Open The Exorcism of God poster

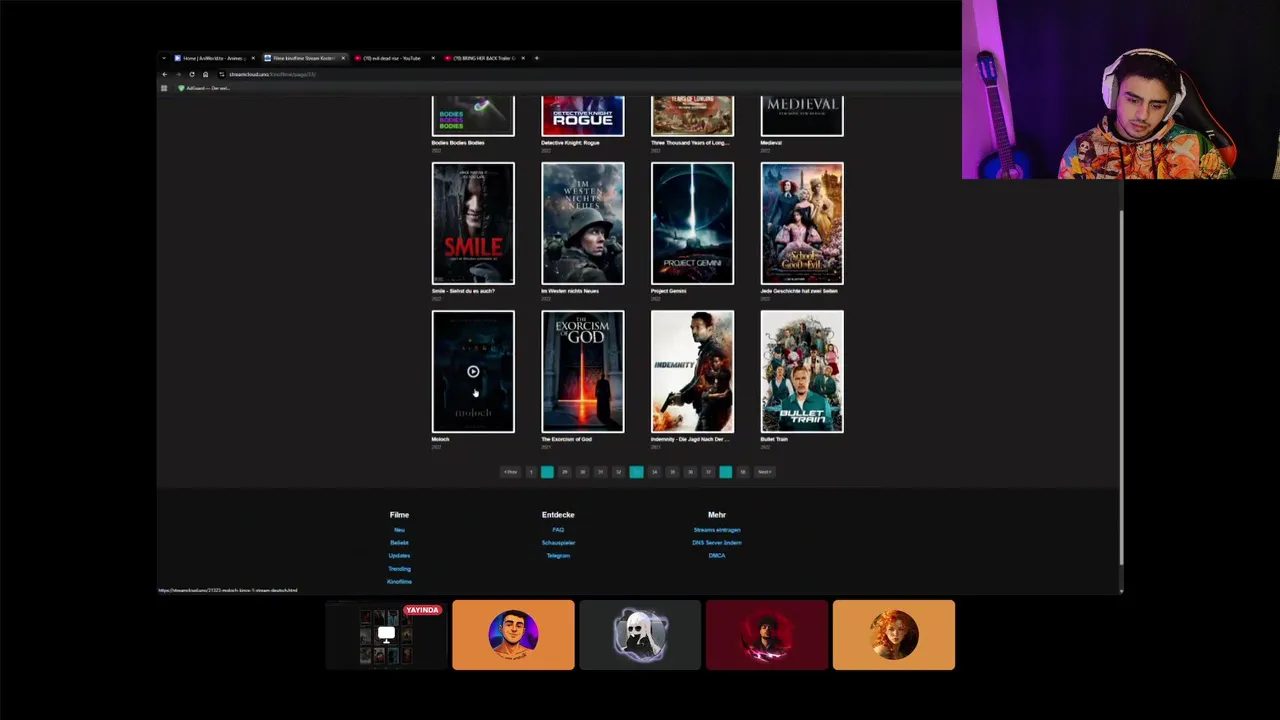(x=582, y=371)
